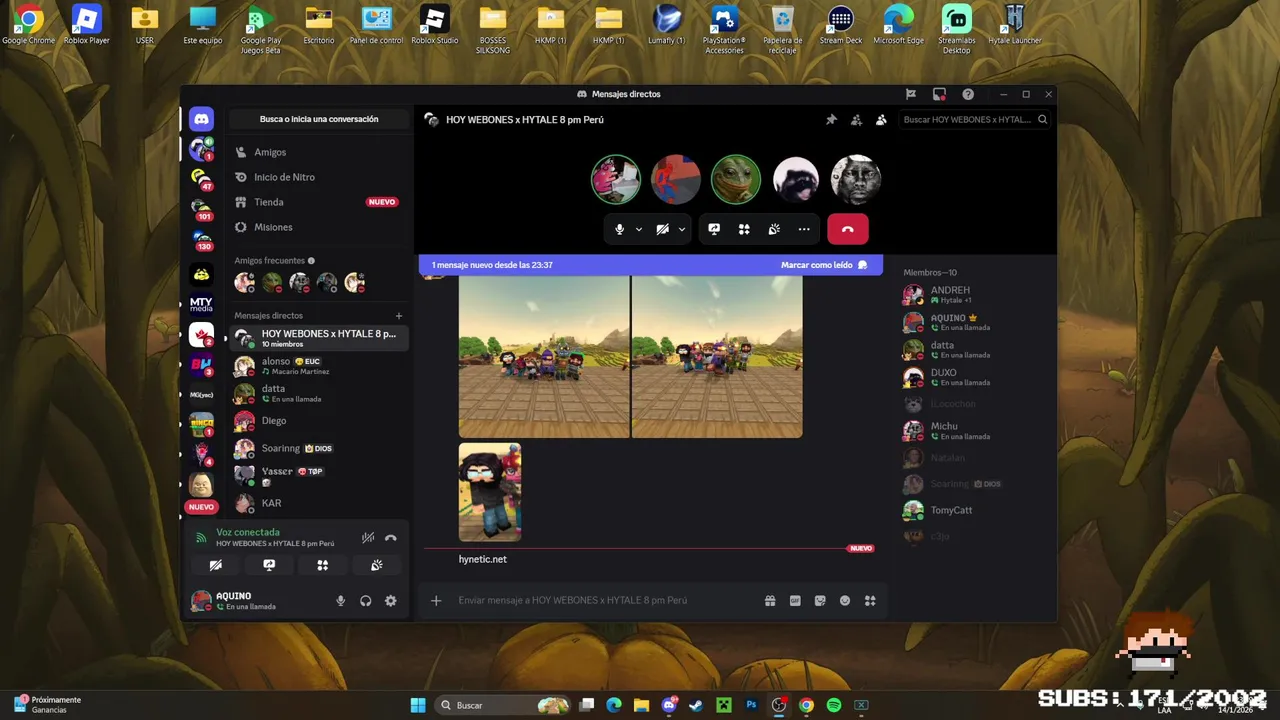Launch an activity from the voice panel
Screen dimensions: 1280x720
(322, 565)
